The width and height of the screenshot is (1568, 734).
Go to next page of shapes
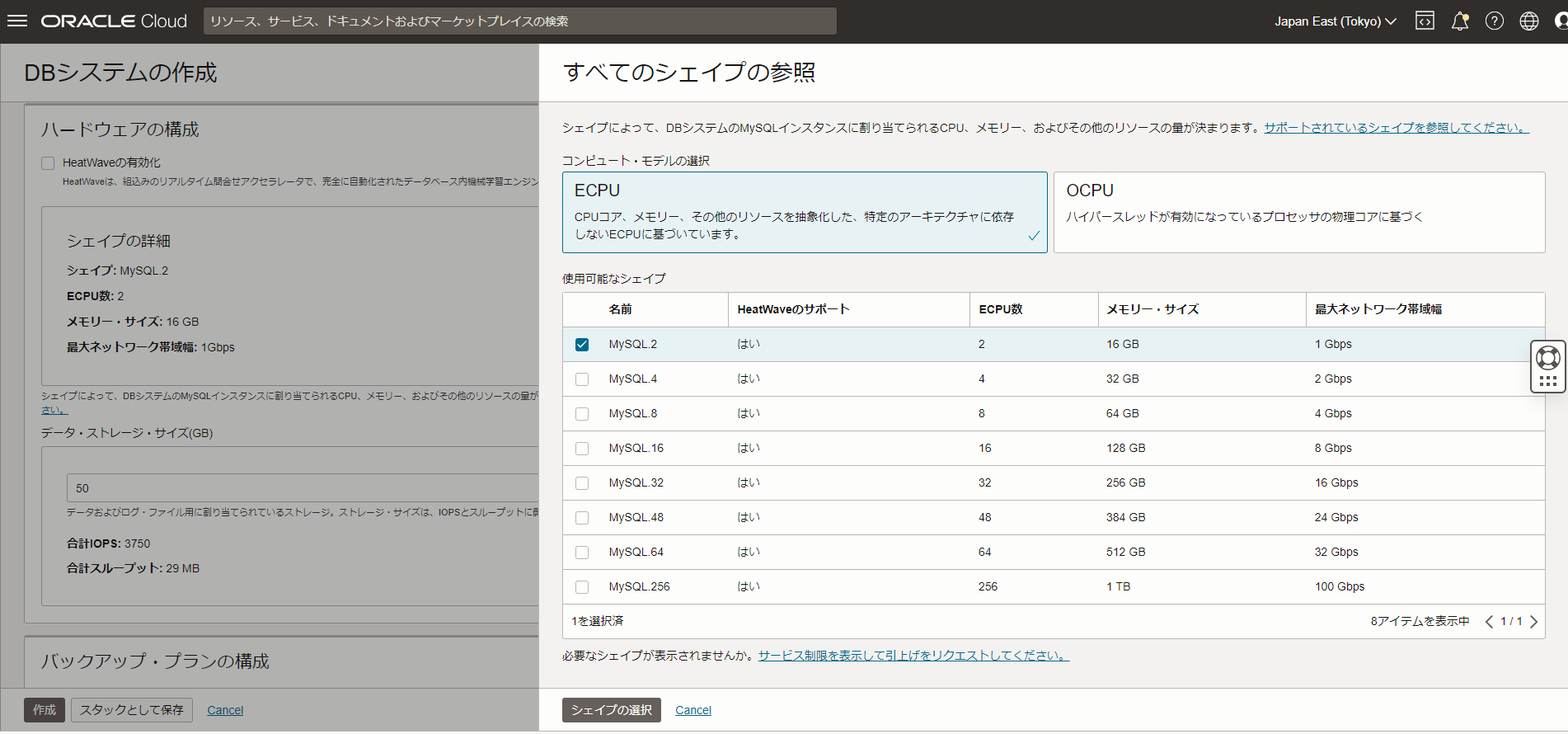(x=1533, y=622)
